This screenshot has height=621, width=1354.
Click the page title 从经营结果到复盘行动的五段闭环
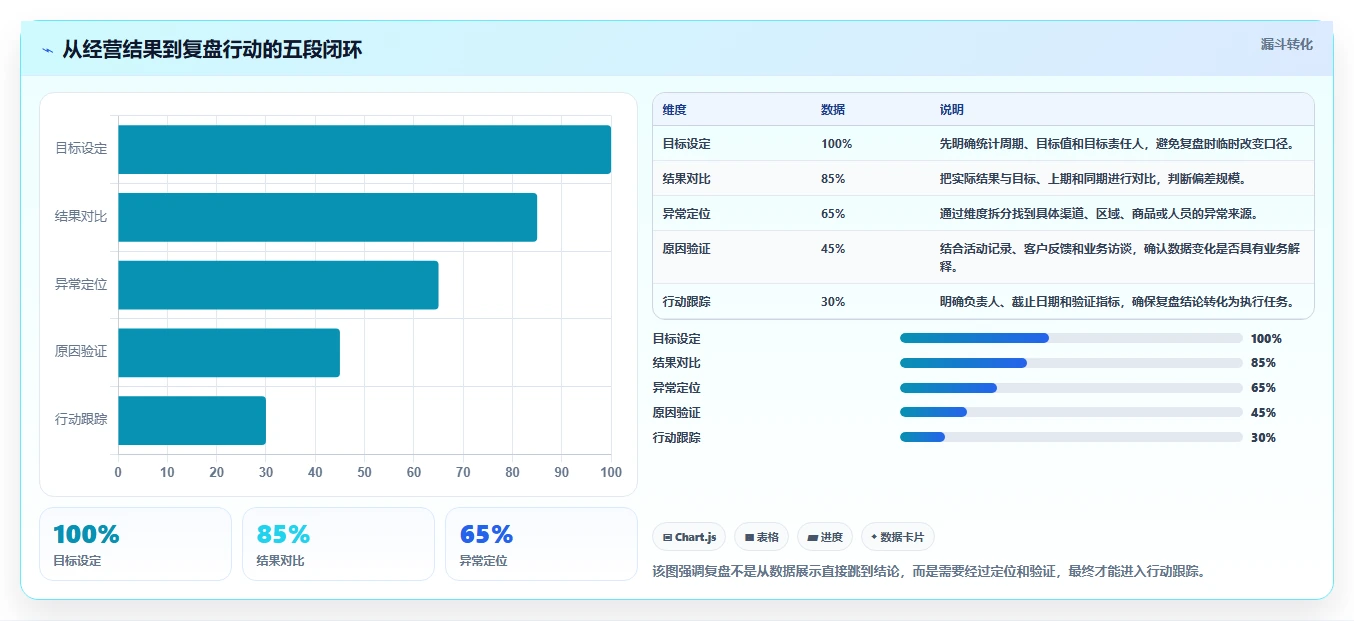(212, 50)
